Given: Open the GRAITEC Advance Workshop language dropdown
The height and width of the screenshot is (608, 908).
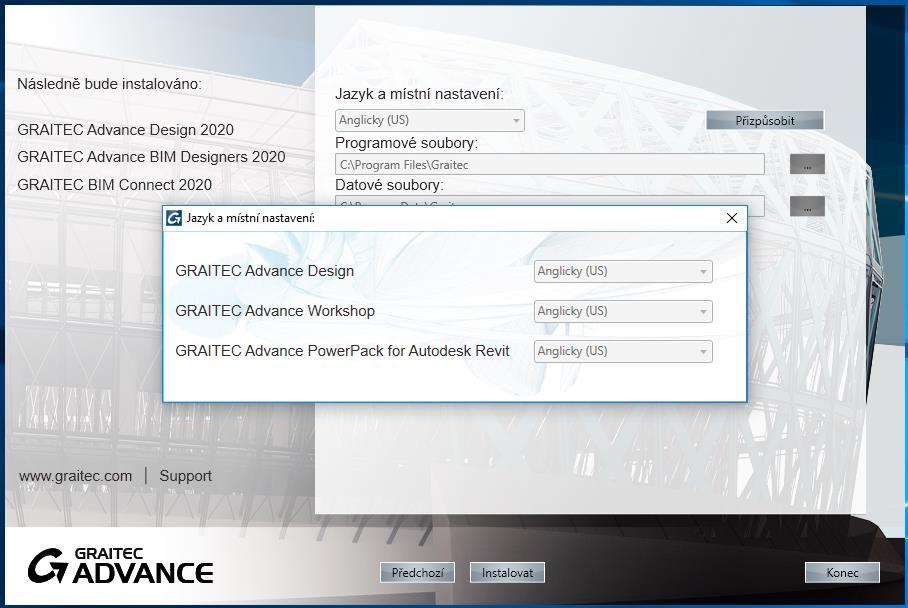Looking at the screenshot, I should point(623,311).
